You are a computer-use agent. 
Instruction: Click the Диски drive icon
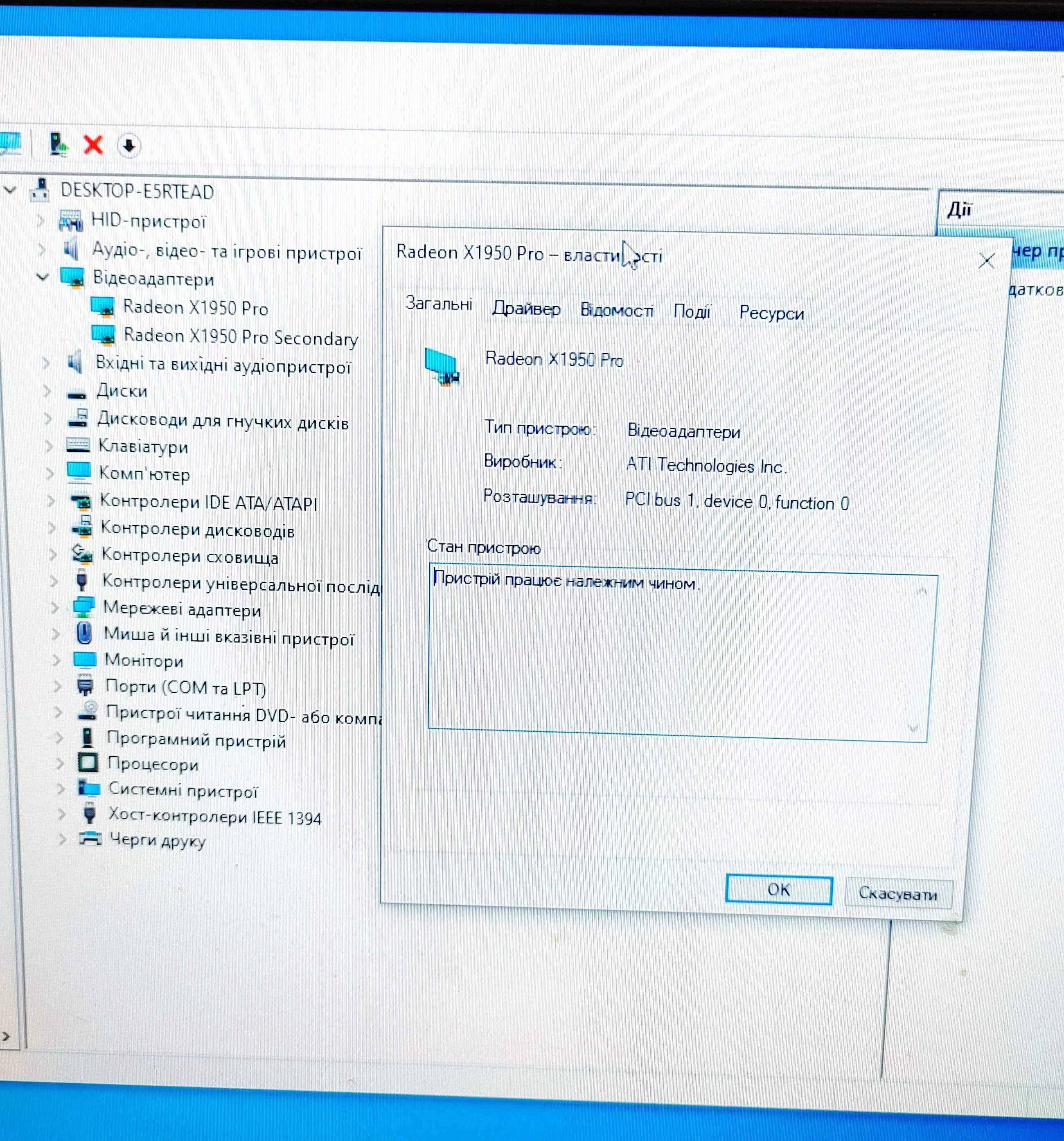coord(77,394)
